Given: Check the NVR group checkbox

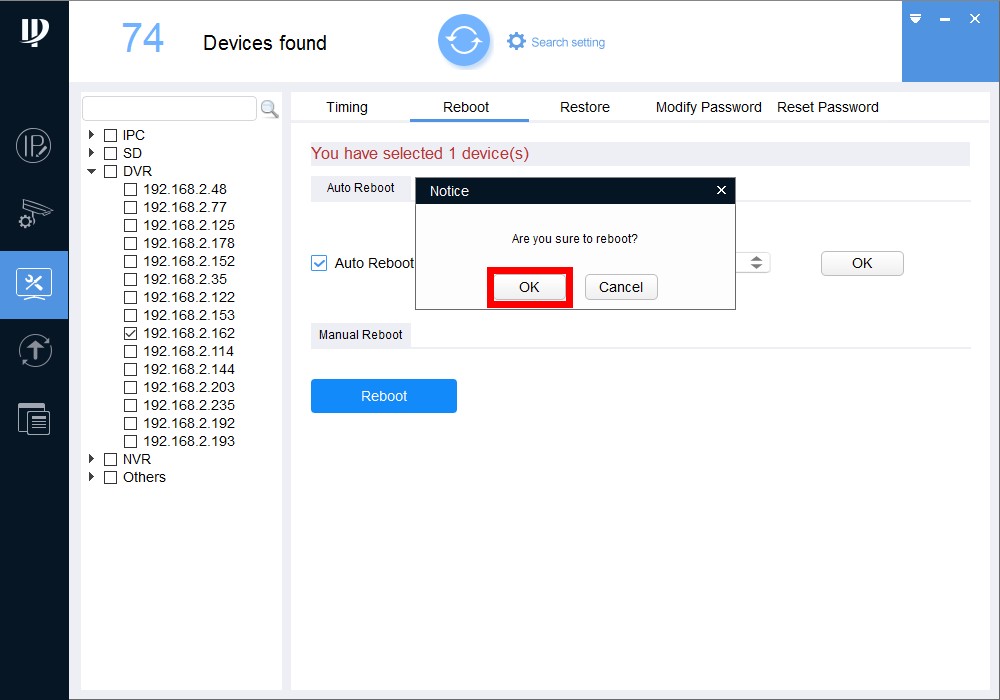Looking at the screenshot, I should [x=110, y=459].
